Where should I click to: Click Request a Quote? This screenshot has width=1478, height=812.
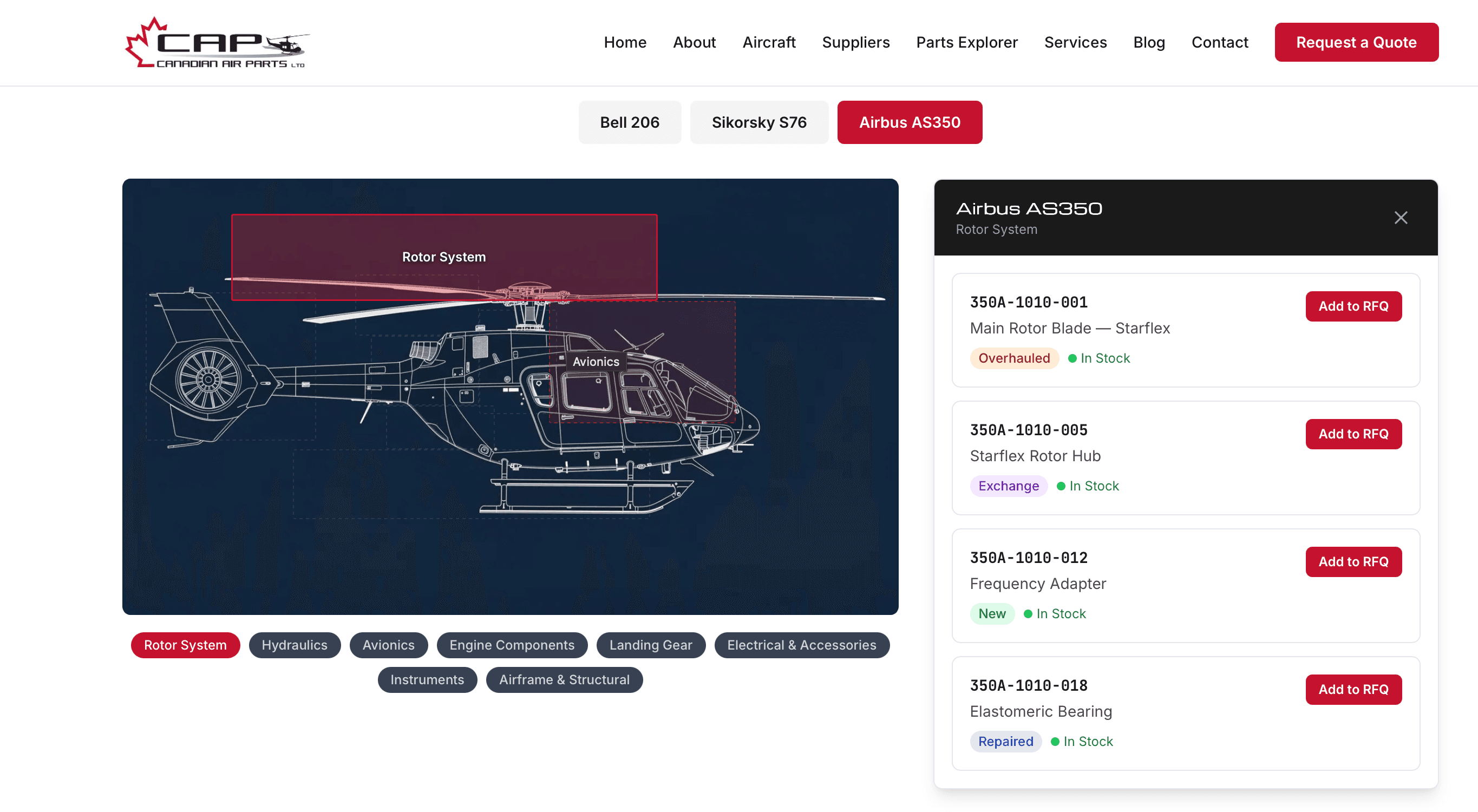point(1356,42)
